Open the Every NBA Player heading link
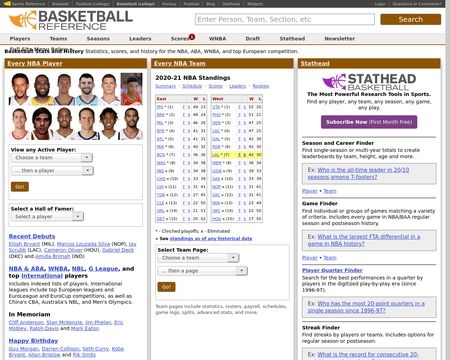 pos(35,63)
